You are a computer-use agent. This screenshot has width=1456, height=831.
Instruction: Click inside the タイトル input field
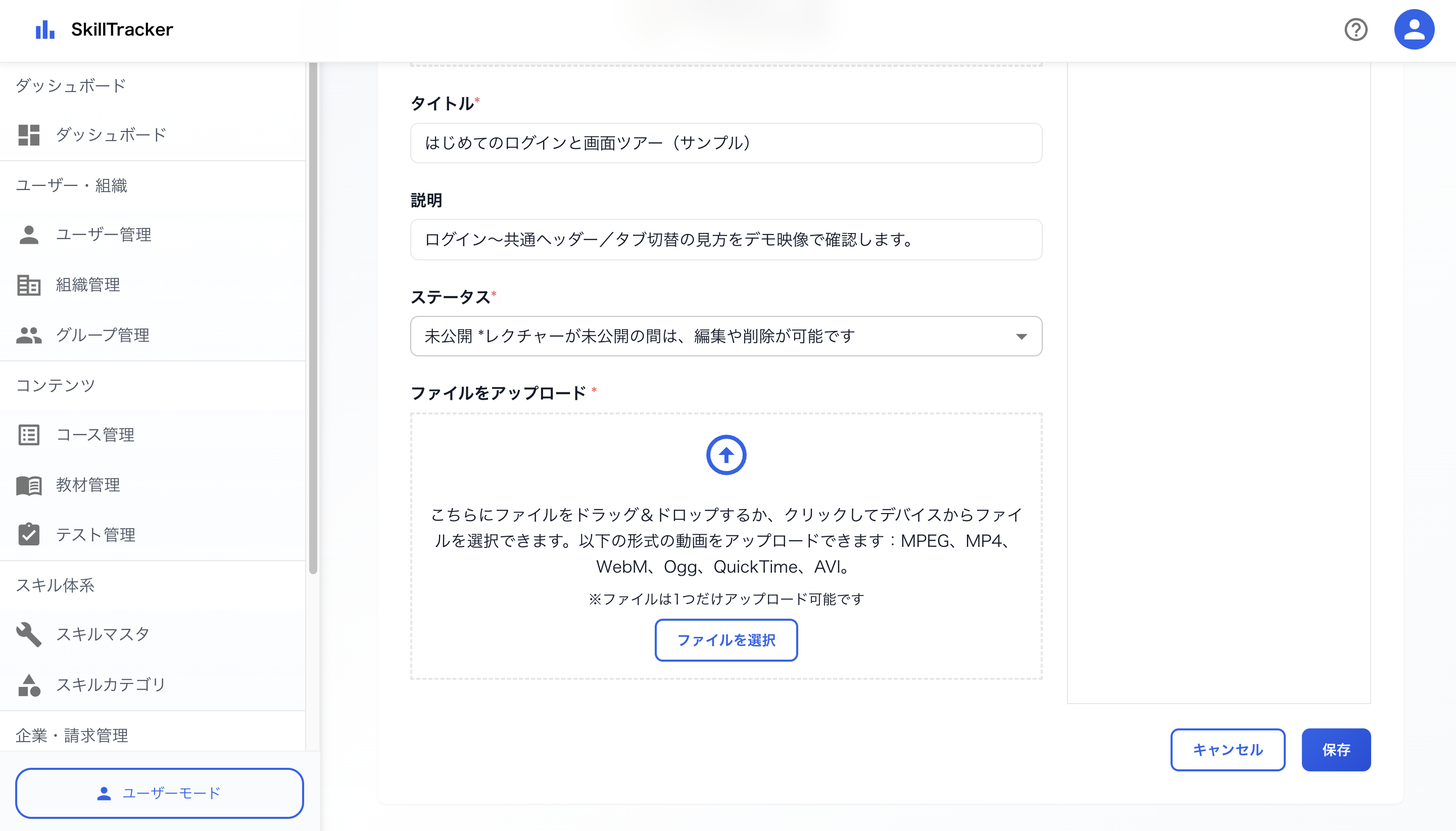click(726, 143)
